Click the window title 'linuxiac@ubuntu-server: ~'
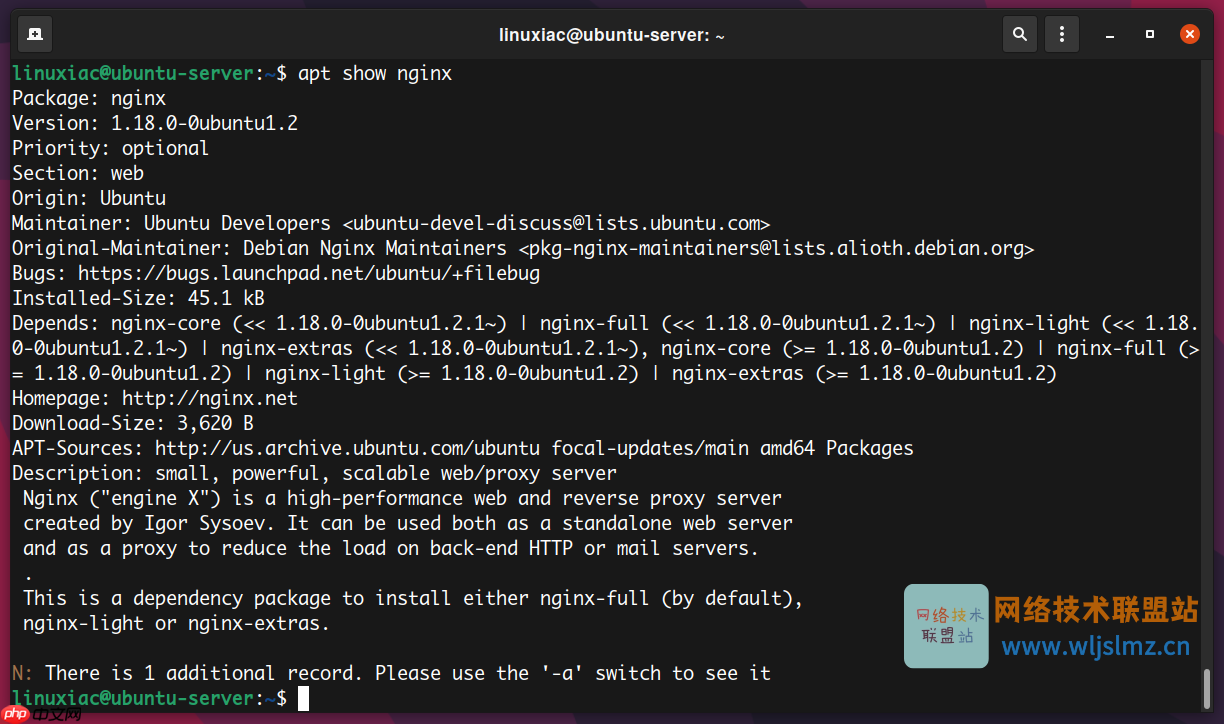The width and height of the screenshot is (1224, 724). coord(612,35)
